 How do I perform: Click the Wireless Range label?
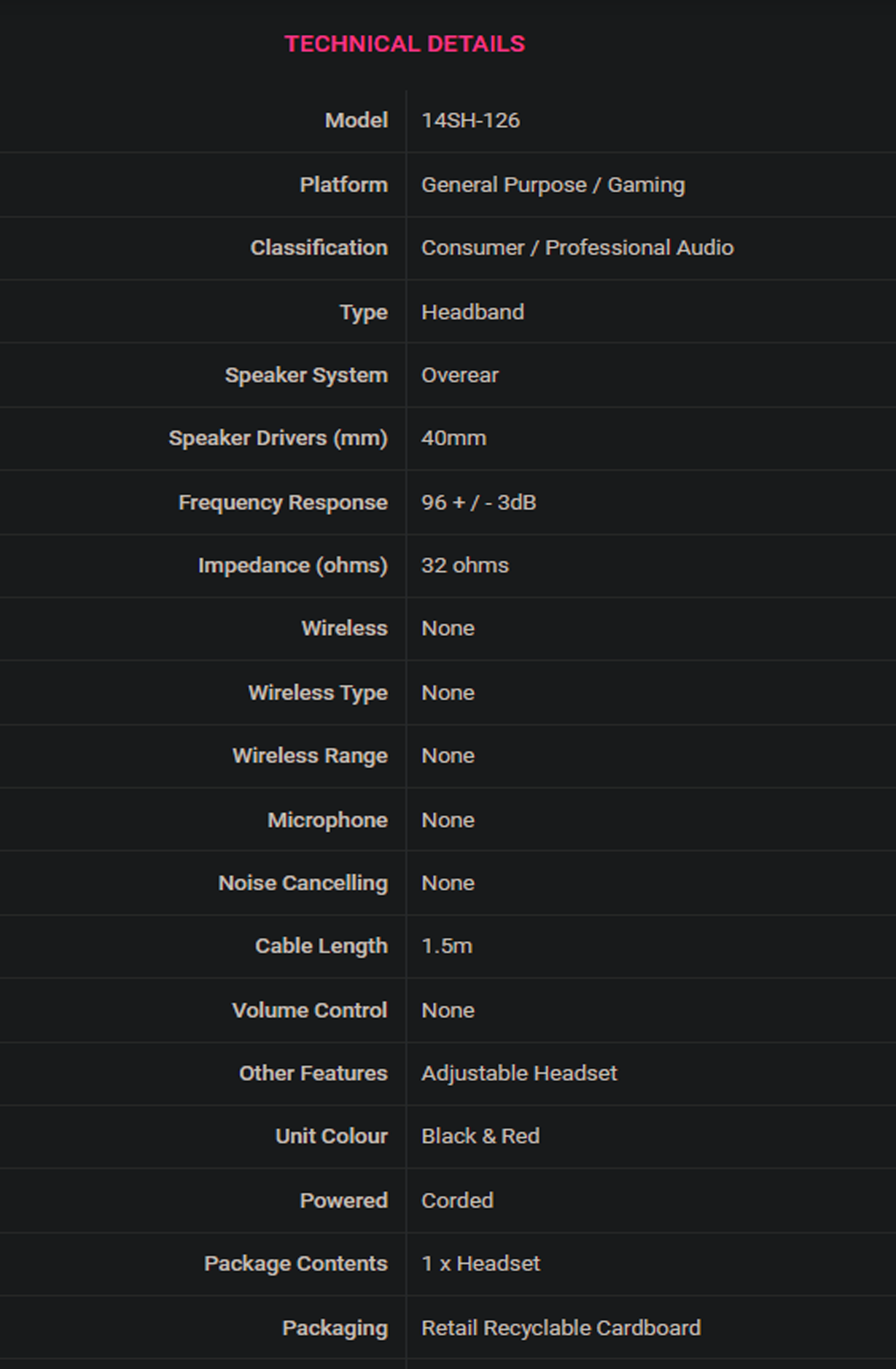(310, 756)
